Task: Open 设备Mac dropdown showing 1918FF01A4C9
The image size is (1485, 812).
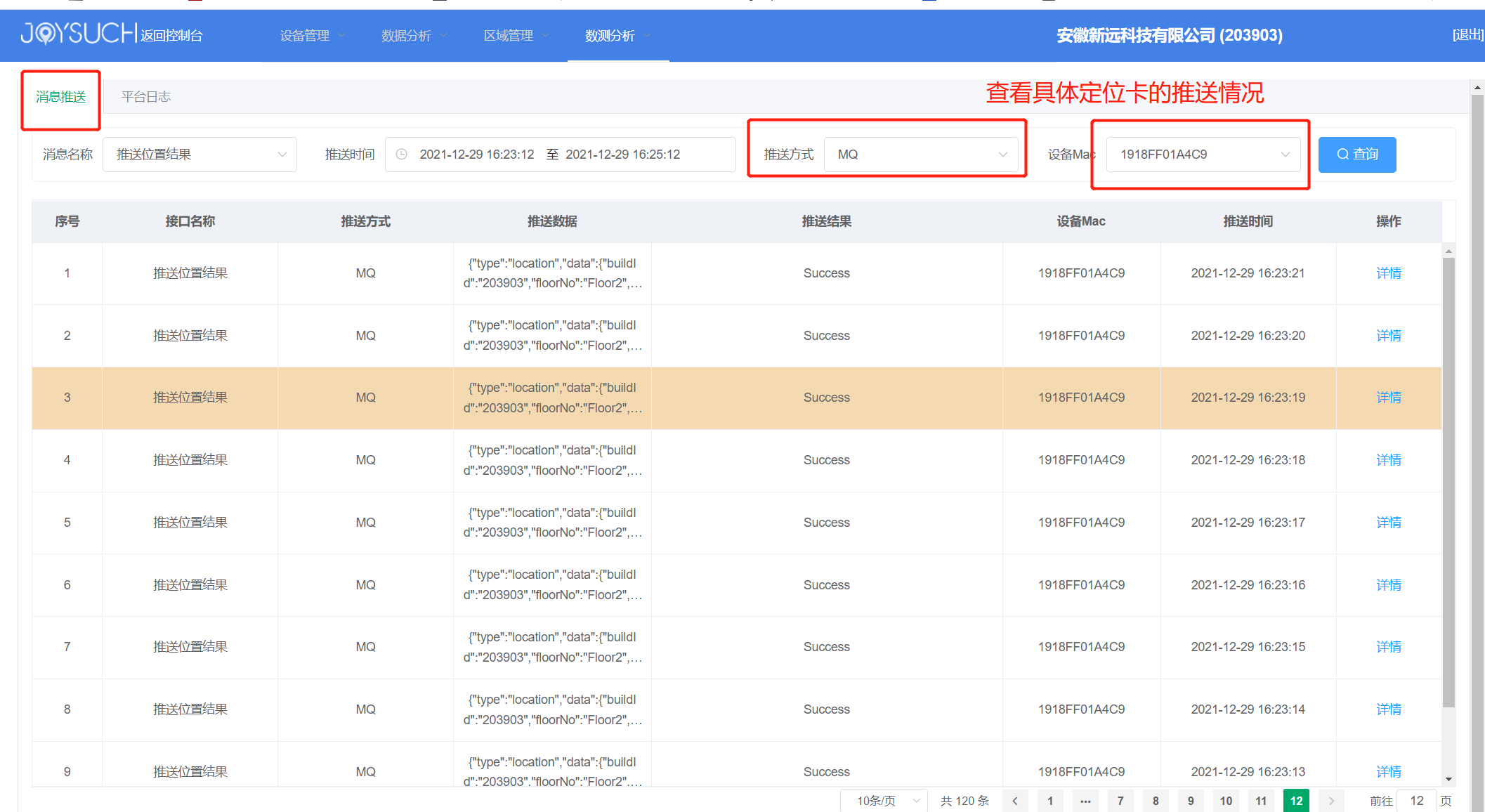Action: 1203,155
